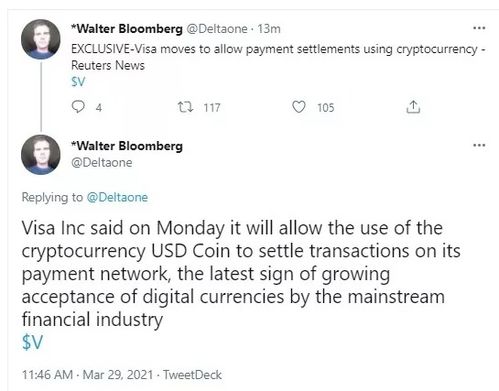View the 117 retweets count

[x=212, y=108]
